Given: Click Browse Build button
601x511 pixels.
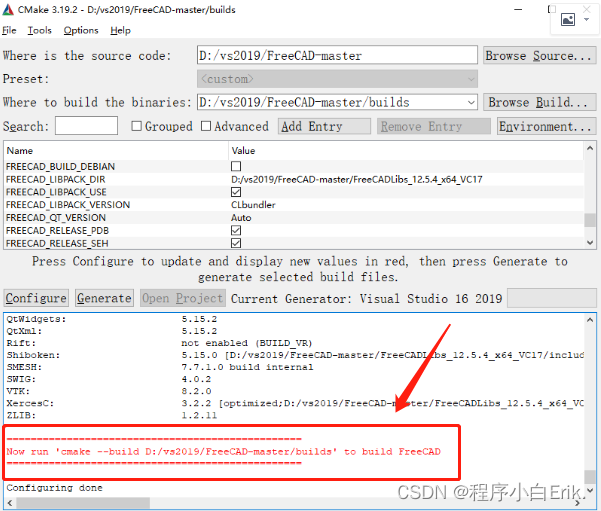Looking at the screenshot, I should (x=540, y=102).
